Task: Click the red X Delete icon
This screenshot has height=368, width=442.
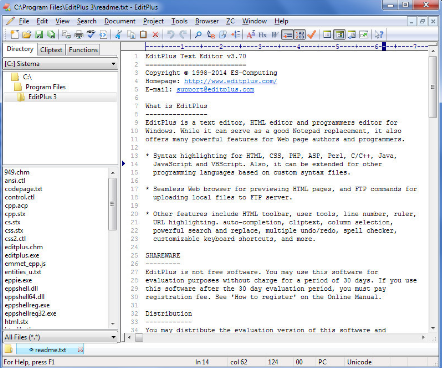Action: (x=155, y=34)
